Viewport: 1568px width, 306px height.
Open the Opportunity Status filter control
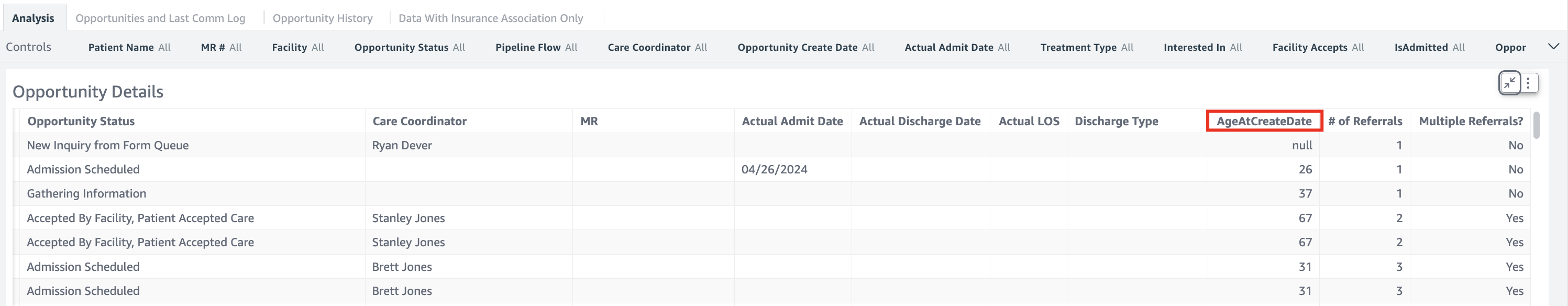click(x=409, y=48)
